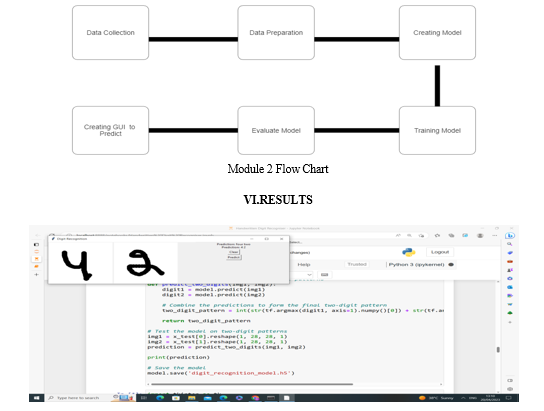Open Bing chat in the Edge sidebar
This screenshot has height=411, width=544.
pyautogui.click(x=510, y=236)
